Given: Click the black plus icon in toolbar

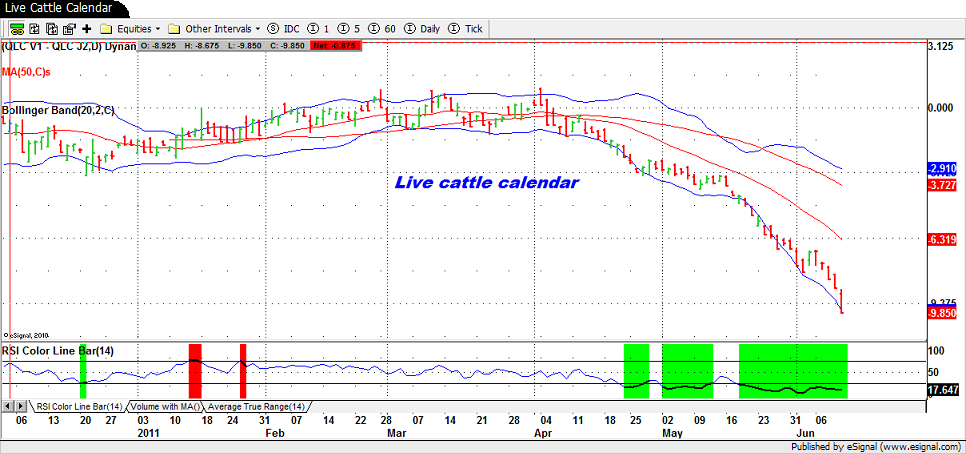Looking at the screenshot, I should (86, 29).
